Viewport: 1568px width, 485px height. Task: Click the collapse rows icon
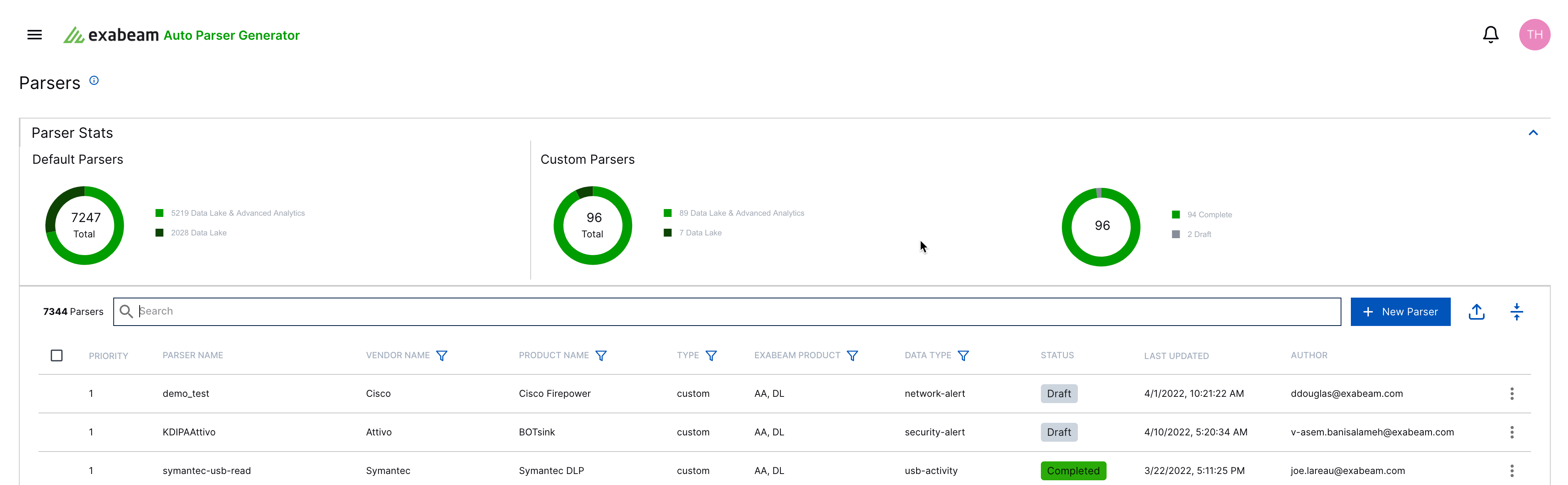1516,312
